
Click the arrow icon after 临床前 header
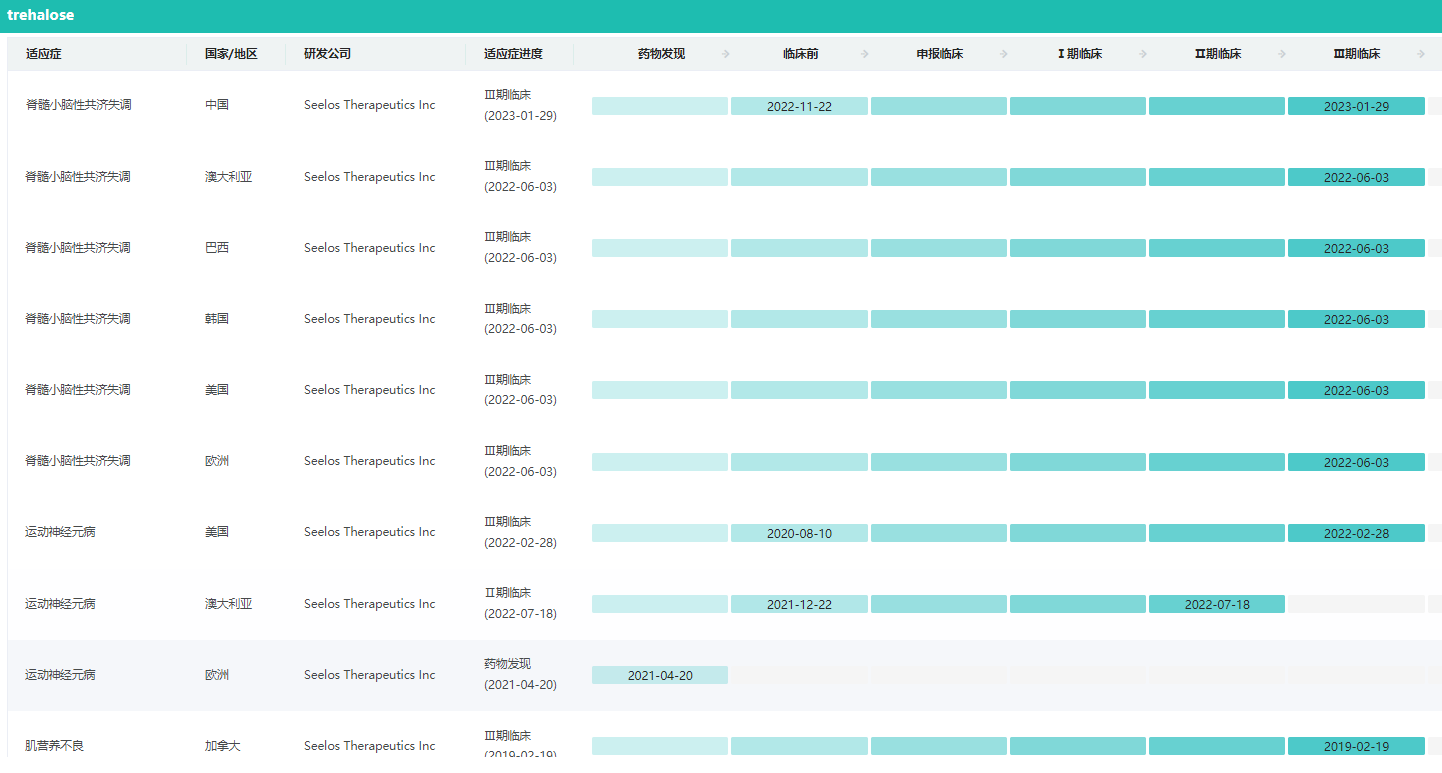[x=865, y=54]
